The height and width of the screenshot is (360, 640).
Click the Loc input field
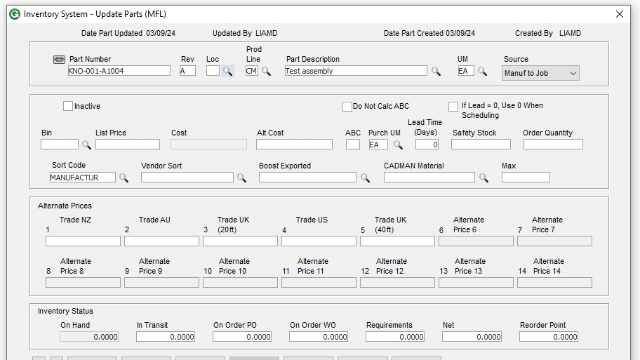tap(213, 71)
